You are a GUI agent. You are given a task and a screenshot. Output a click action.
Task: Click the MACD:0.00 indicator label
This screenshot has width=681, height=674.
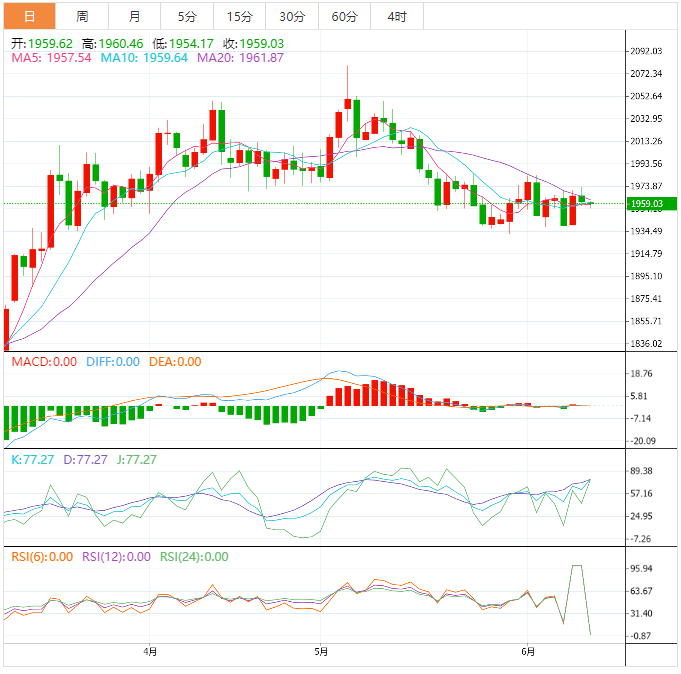coord(44,362)
